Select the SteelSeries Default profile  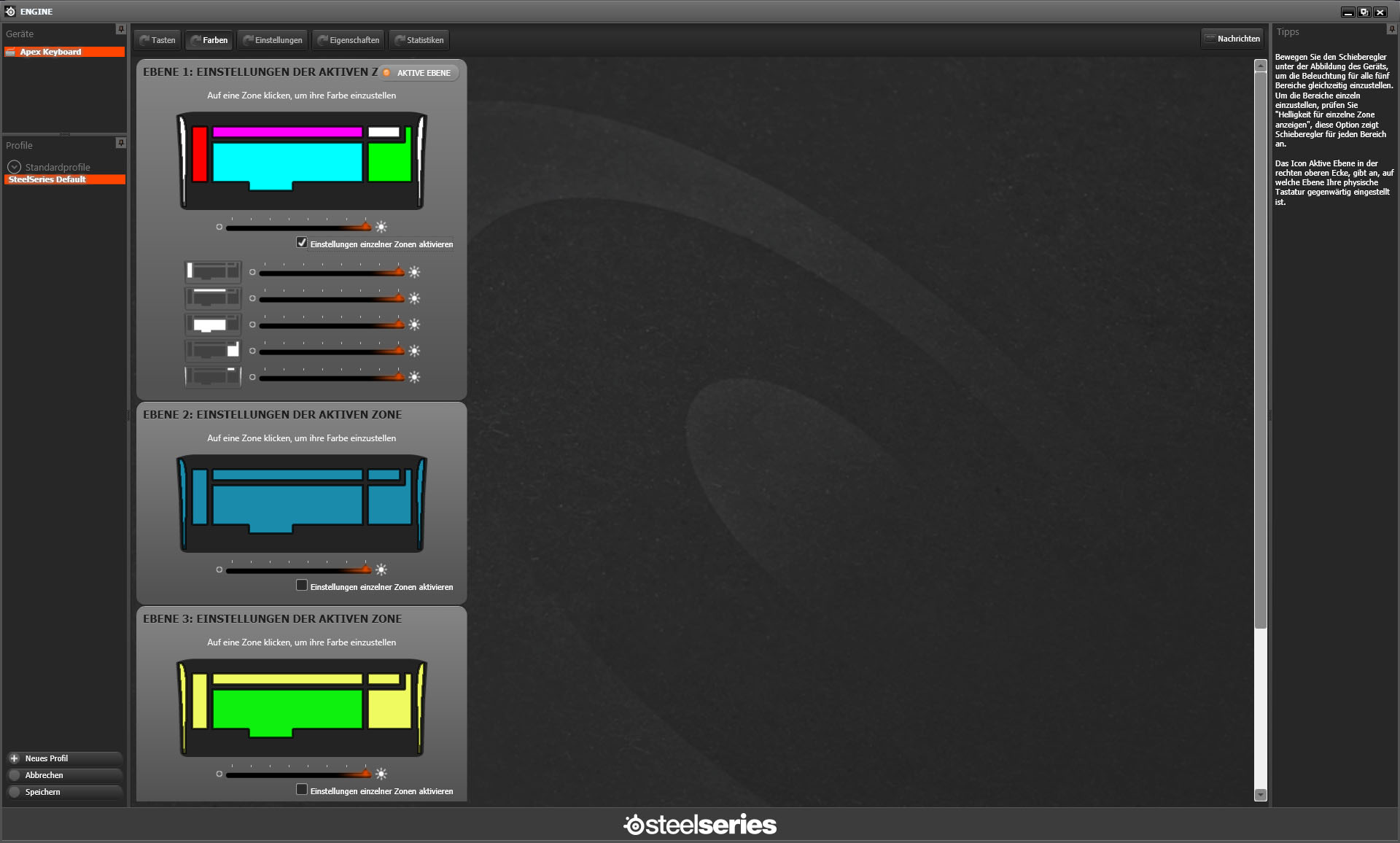(64, 179)
